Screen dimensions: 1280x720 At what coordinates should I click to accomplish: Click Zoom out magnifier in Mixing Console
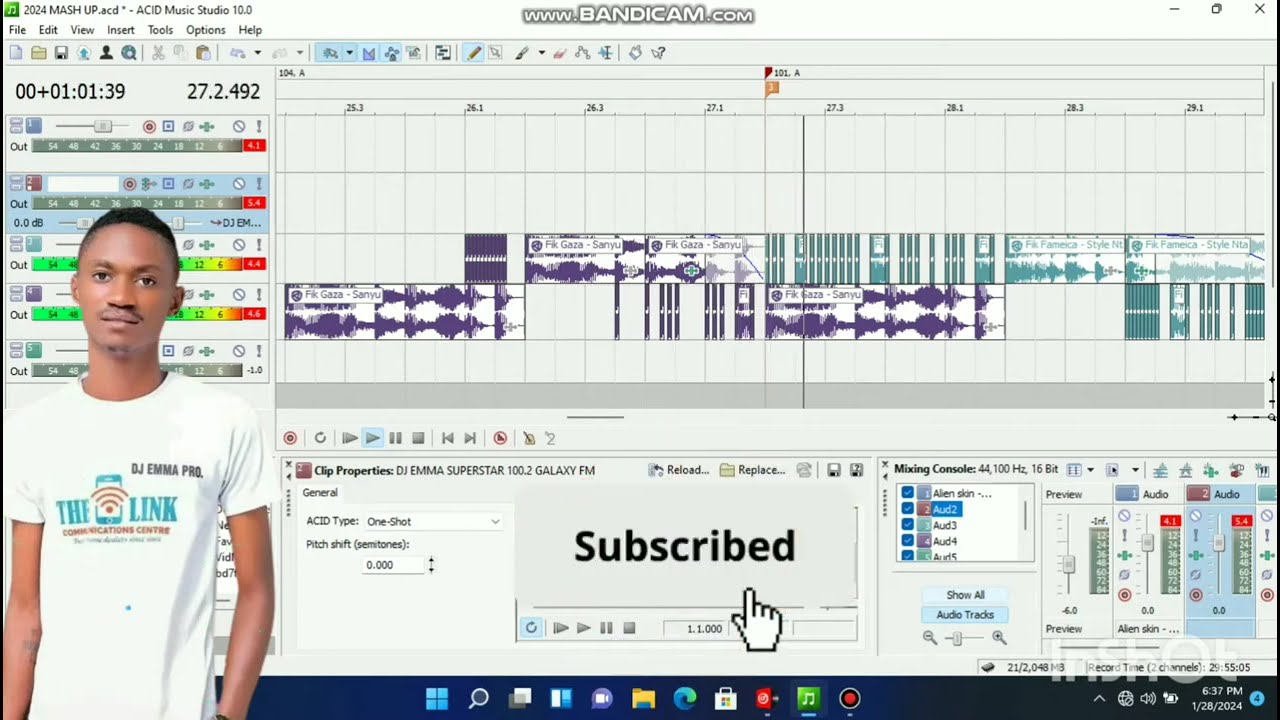(929, 637)
